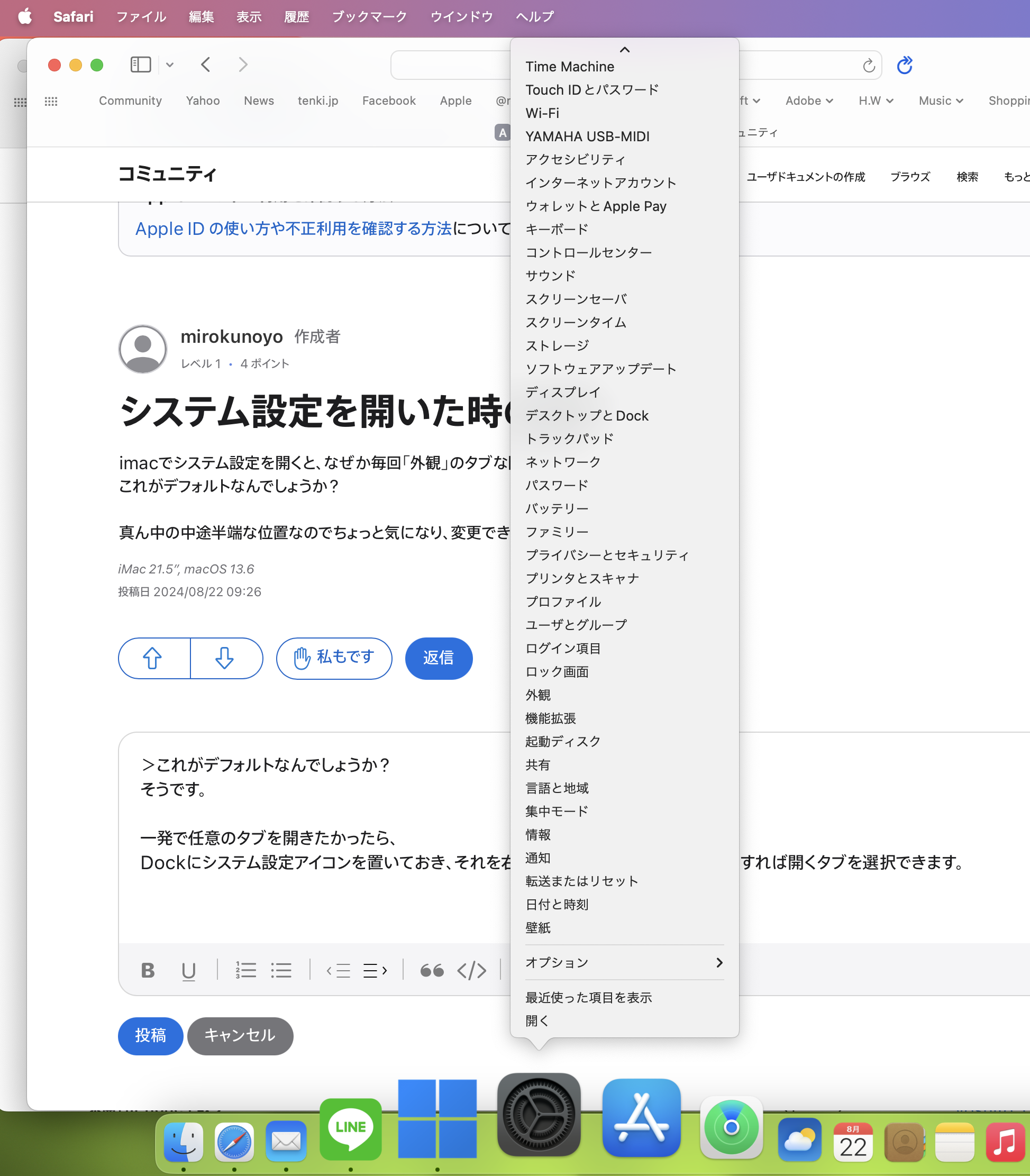The height and width of the screenshot is (1176, 1030).
Task: Open the Apple ID の使い方 link
Action: 293,229
